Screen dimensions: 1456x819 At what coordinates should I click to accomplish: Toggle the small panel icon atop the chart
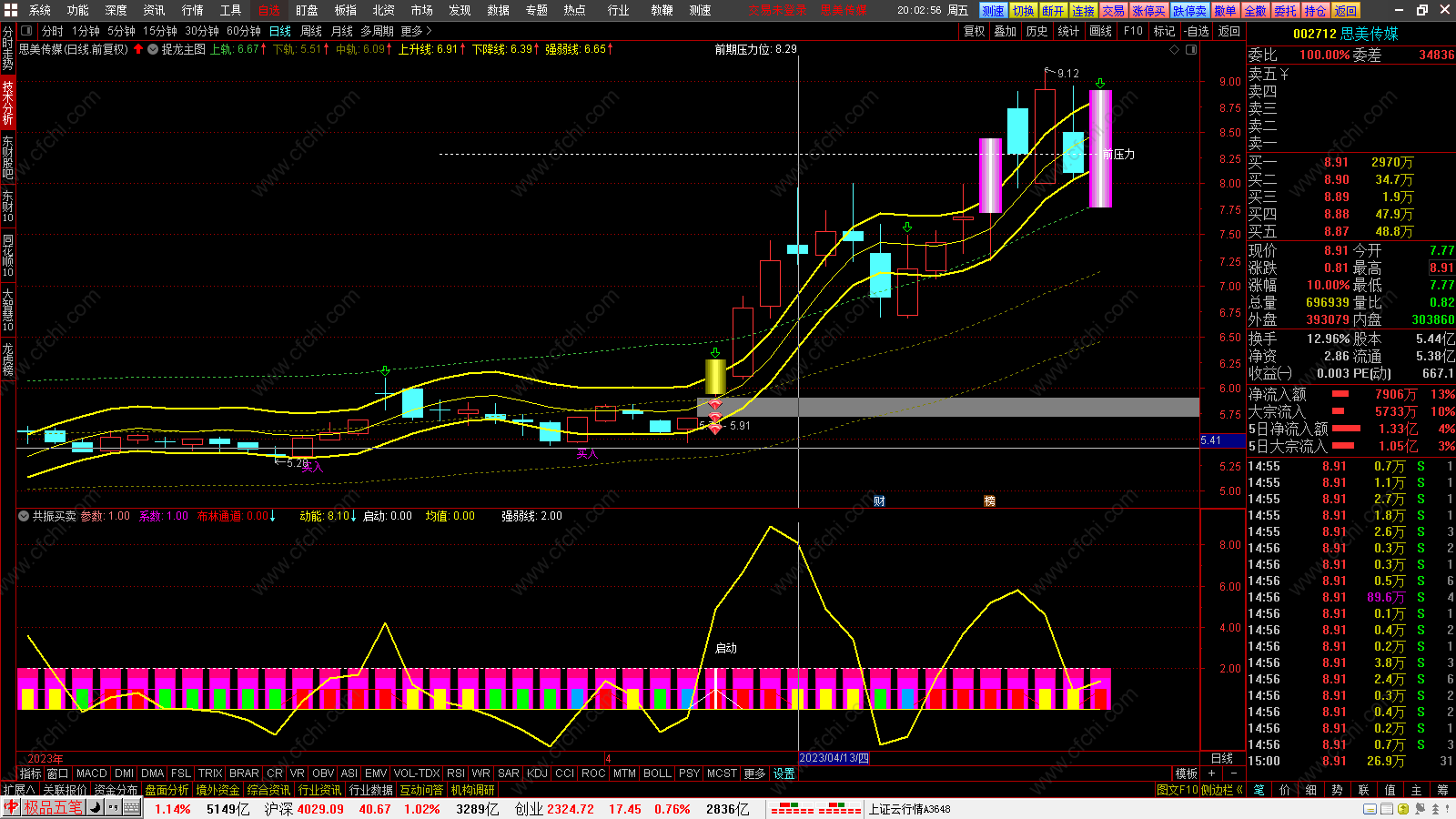[x=1191, y=49]
